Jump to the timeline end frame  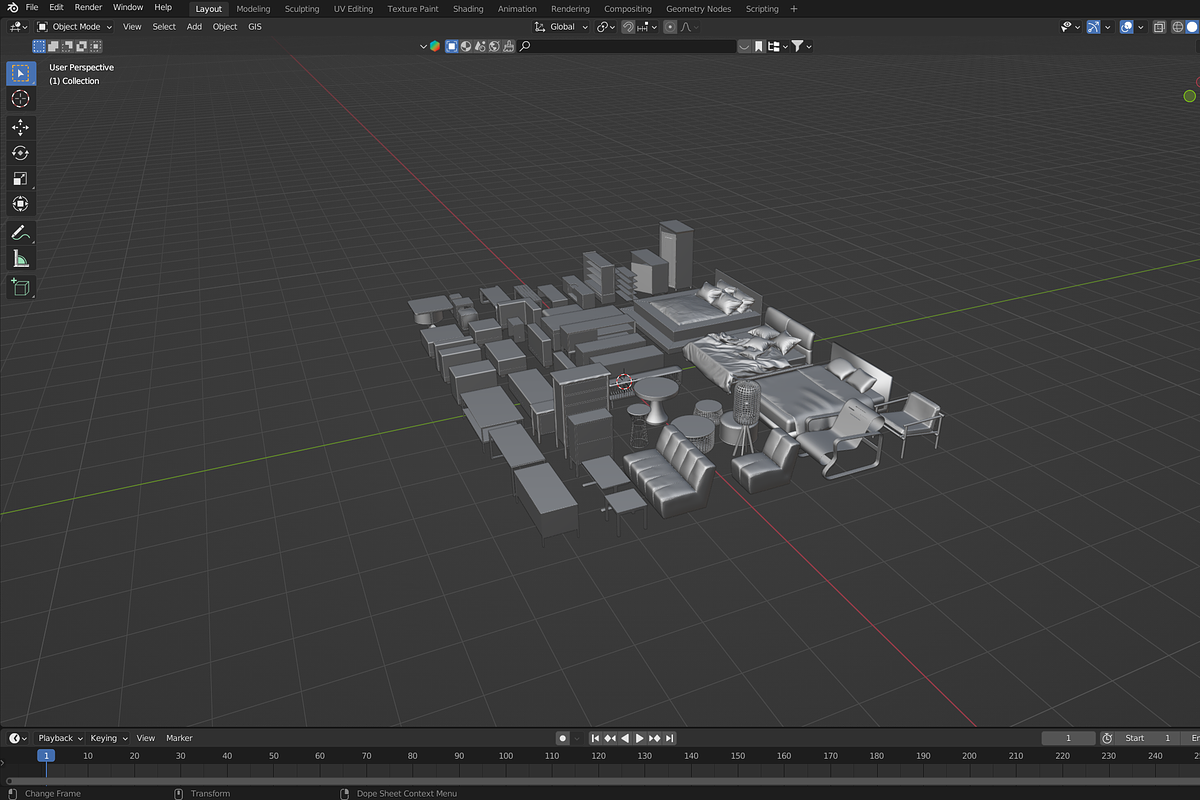coord(670,738)
